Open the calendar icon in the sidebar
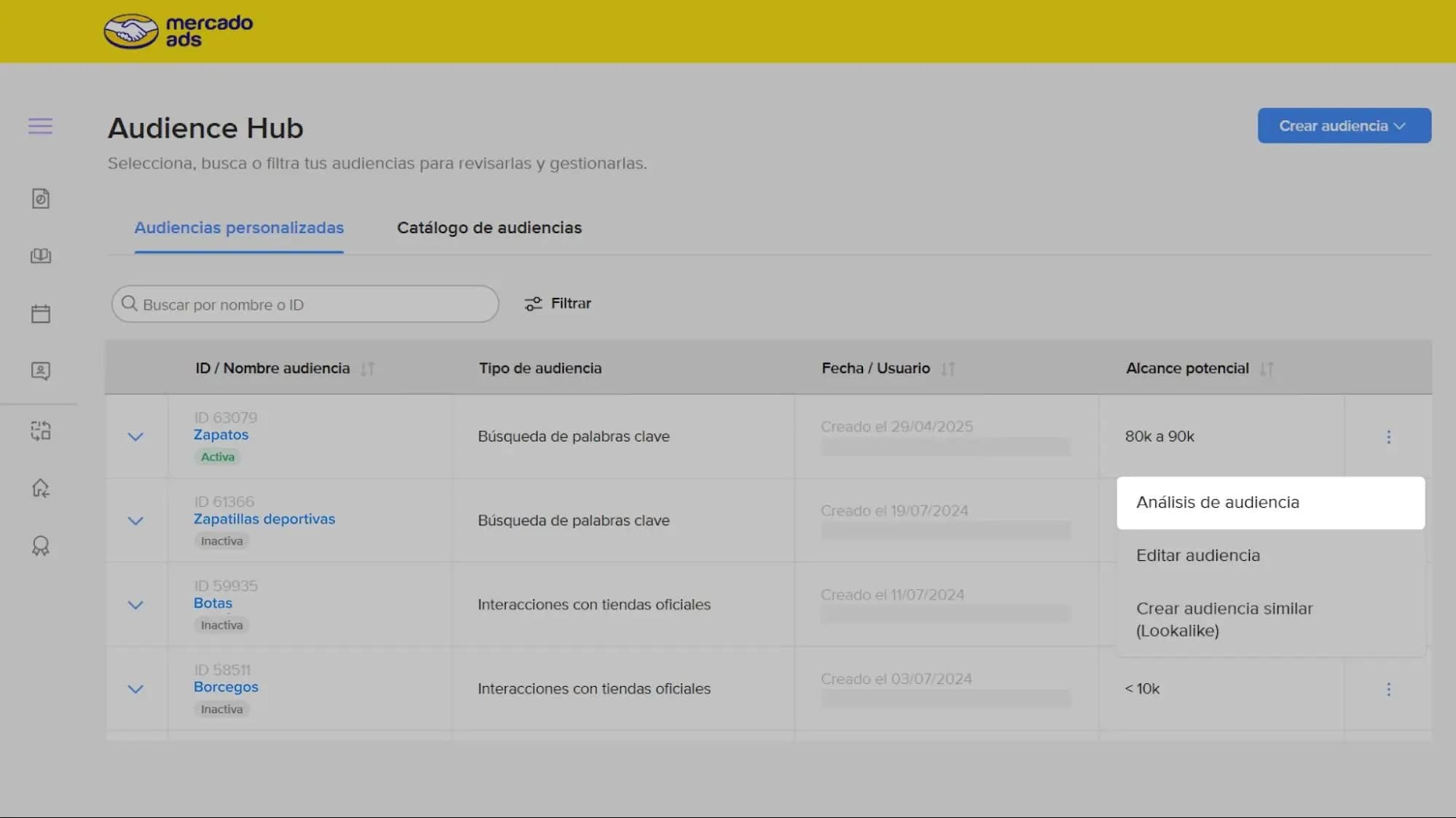Screen dimensions: 1456x818 (41, 313)
